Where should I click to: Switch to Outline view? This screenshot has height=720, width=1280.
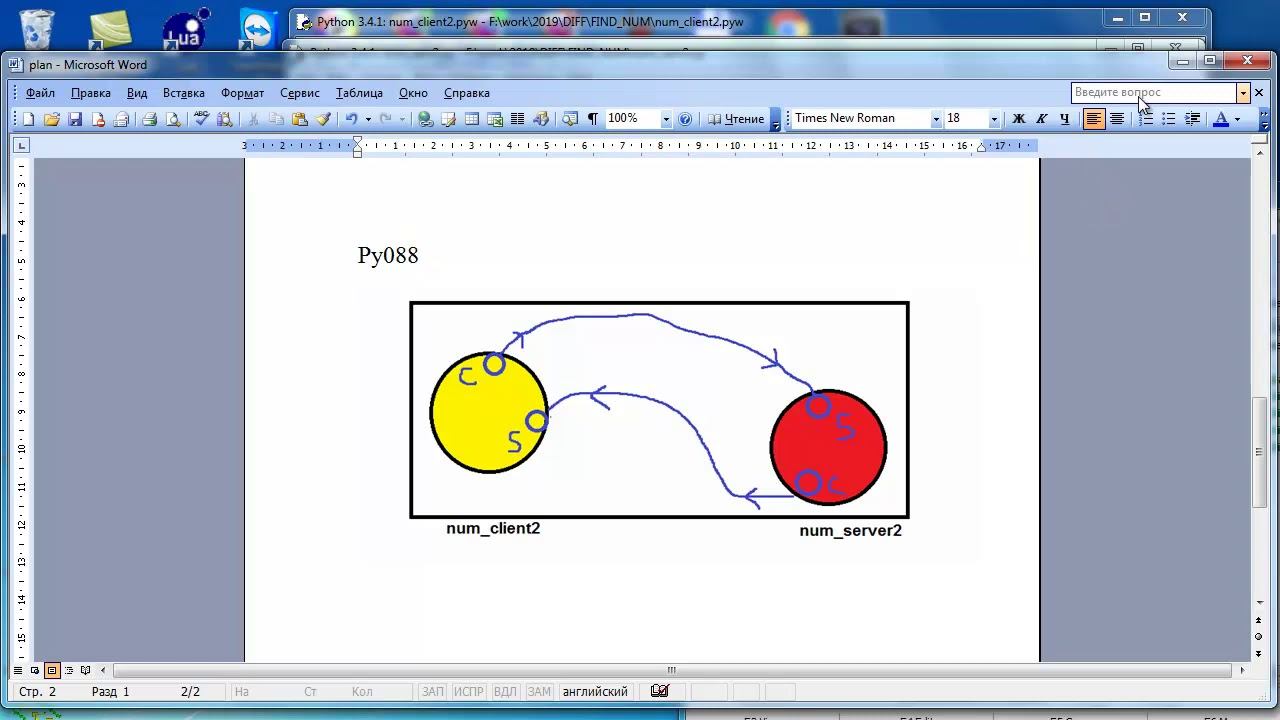(x=69, y=670)
